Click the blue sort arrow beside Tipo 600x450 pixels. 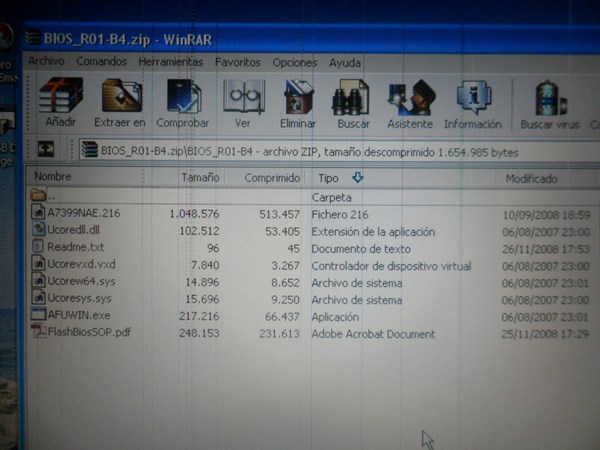[358, 177]
